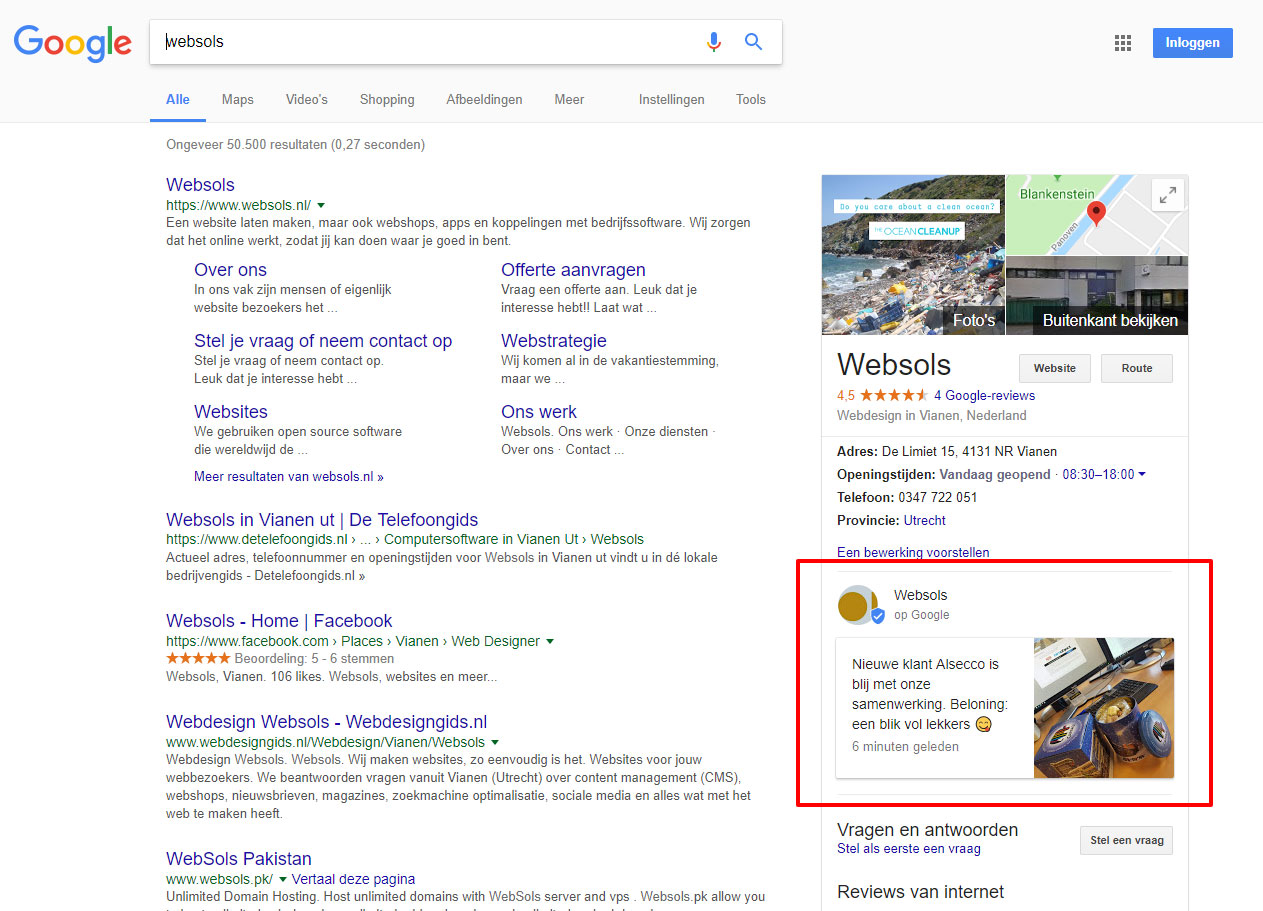Click Stel als eerste een vraag

click(x=909, y=849)
